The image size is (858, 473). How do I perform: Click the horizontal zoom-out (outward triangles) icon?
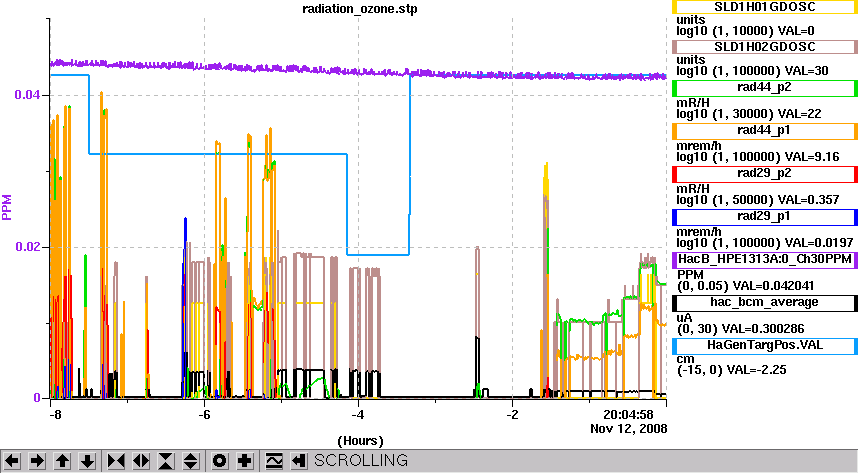coord(141,461)
